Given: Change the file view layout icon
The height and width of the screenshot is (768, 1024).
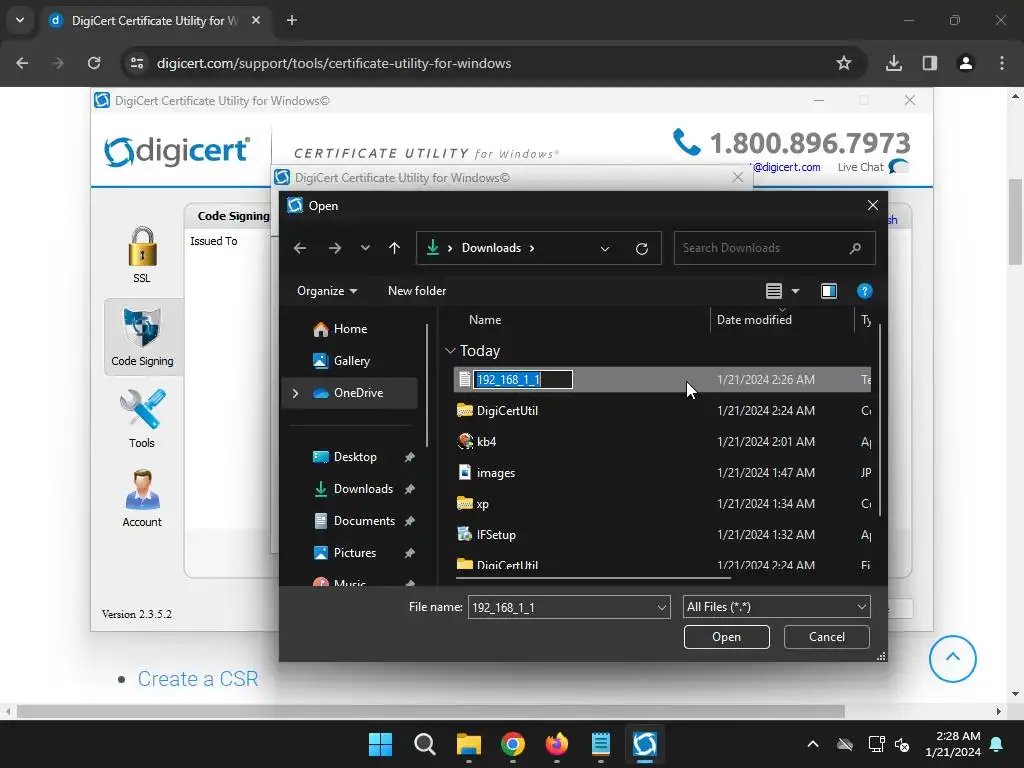Looking at the screenshot, I should [774, 291].
